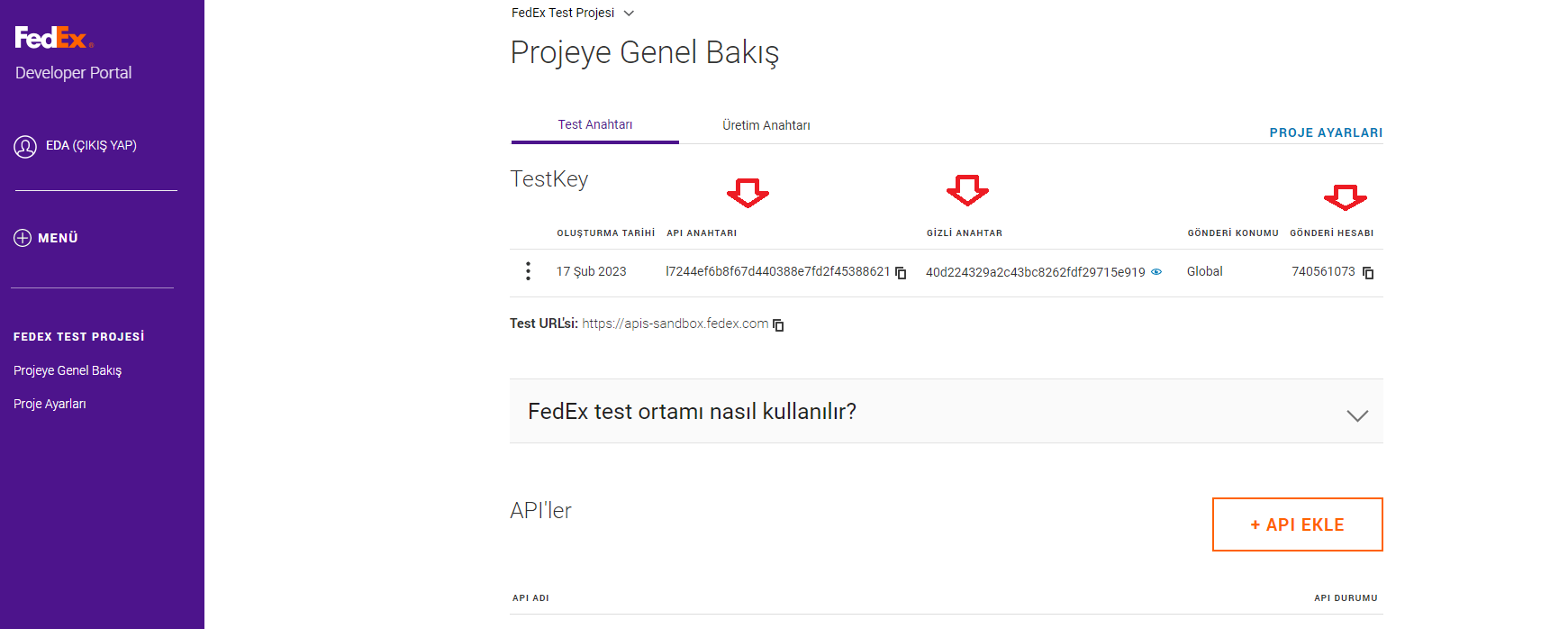Open Proje Ayarları in the sidebar
The height and width of the screenshot is (629, 1568).
tap(50, 404)
